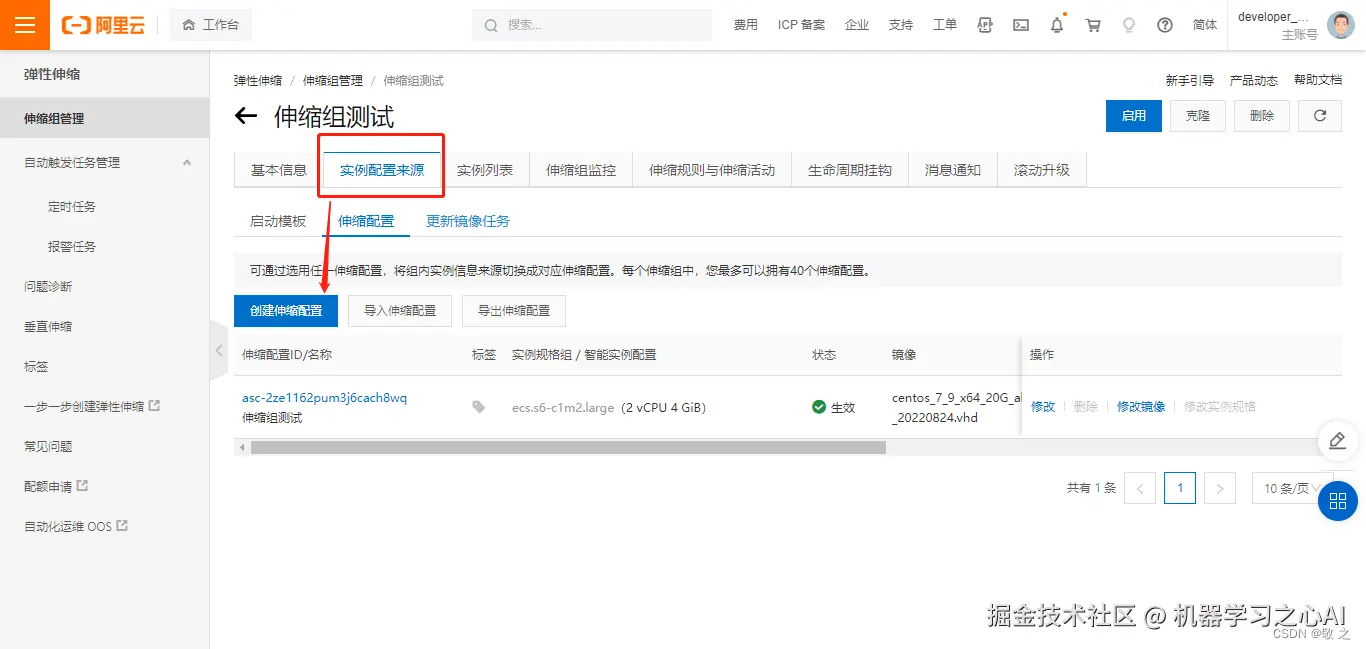Image resolution: width=1366 pixels, height=649 pixels.
Task: Open the notification bell
Action: click(x=1057, y=24)
